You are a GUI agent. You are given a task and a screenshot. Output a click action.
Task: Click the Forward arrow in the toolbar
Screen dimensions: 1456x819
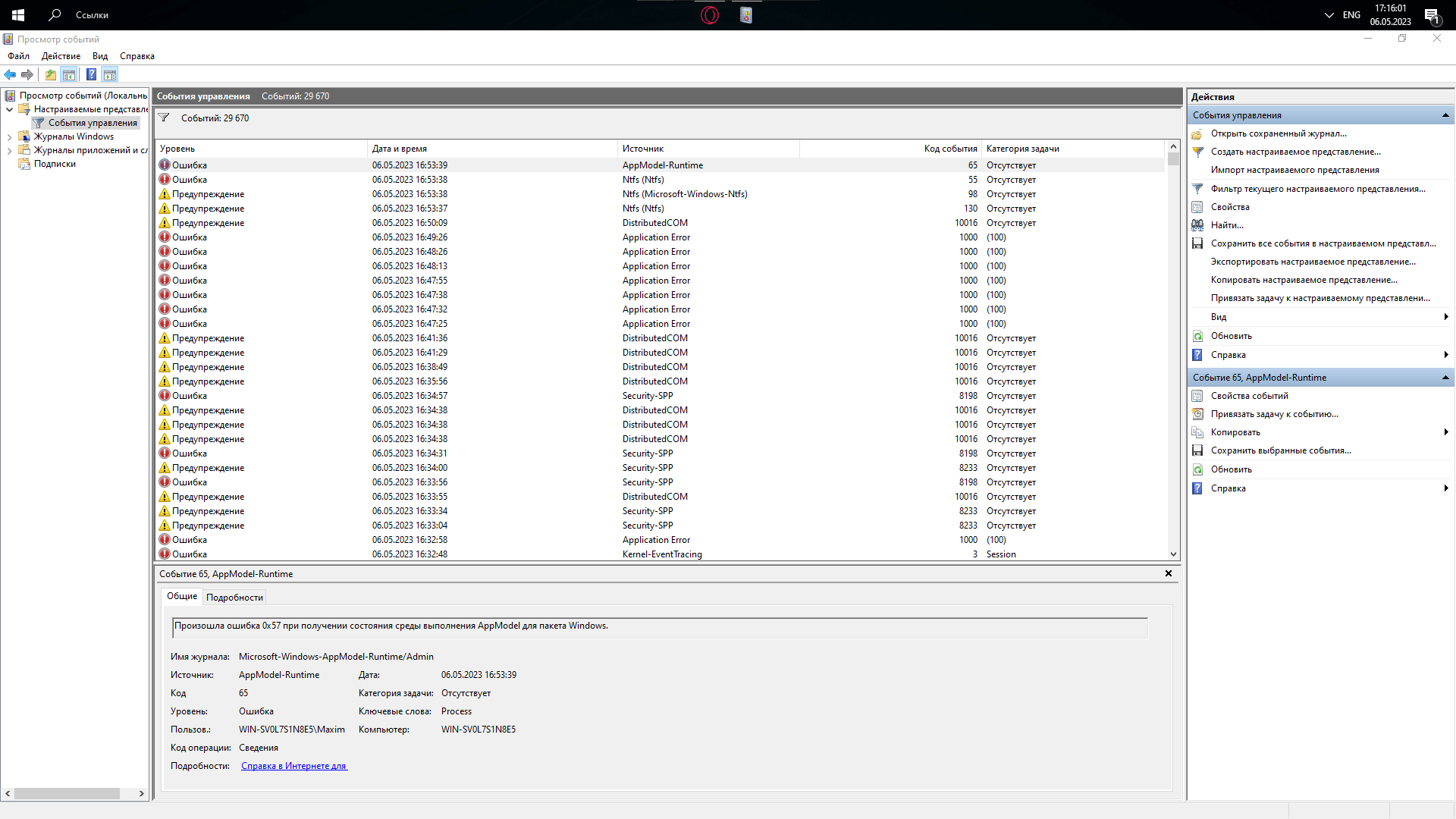[x=27, y=74]
